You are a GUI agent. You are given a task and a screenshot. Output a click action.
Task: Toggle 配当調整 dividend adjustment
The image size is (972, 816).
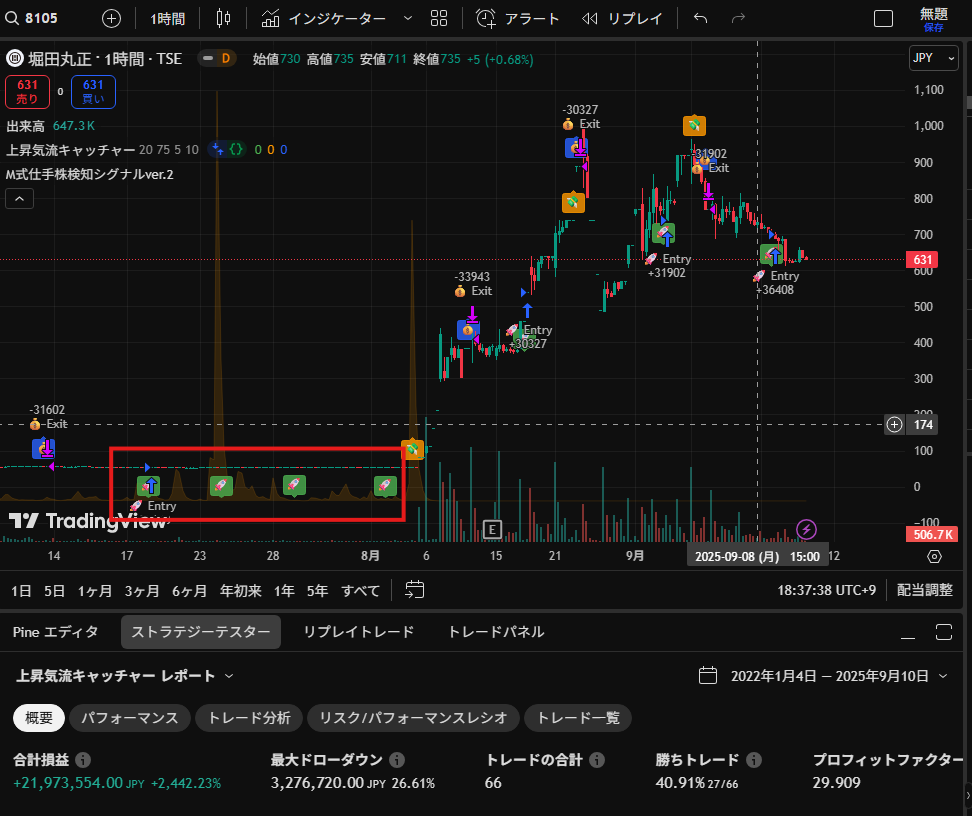tap(924, 590)
